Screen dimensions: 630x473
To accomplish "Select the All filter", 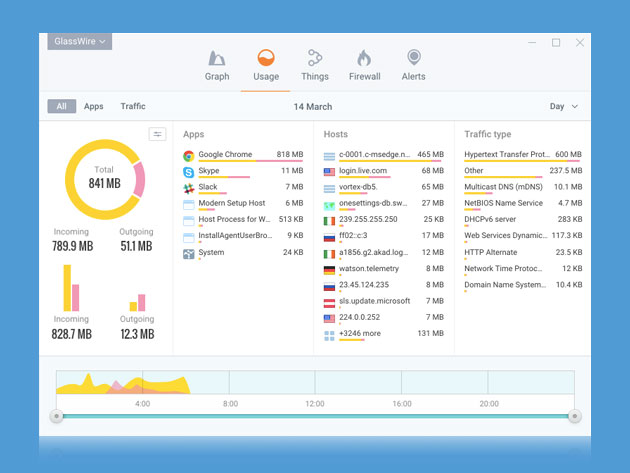I will click(61, 106).
